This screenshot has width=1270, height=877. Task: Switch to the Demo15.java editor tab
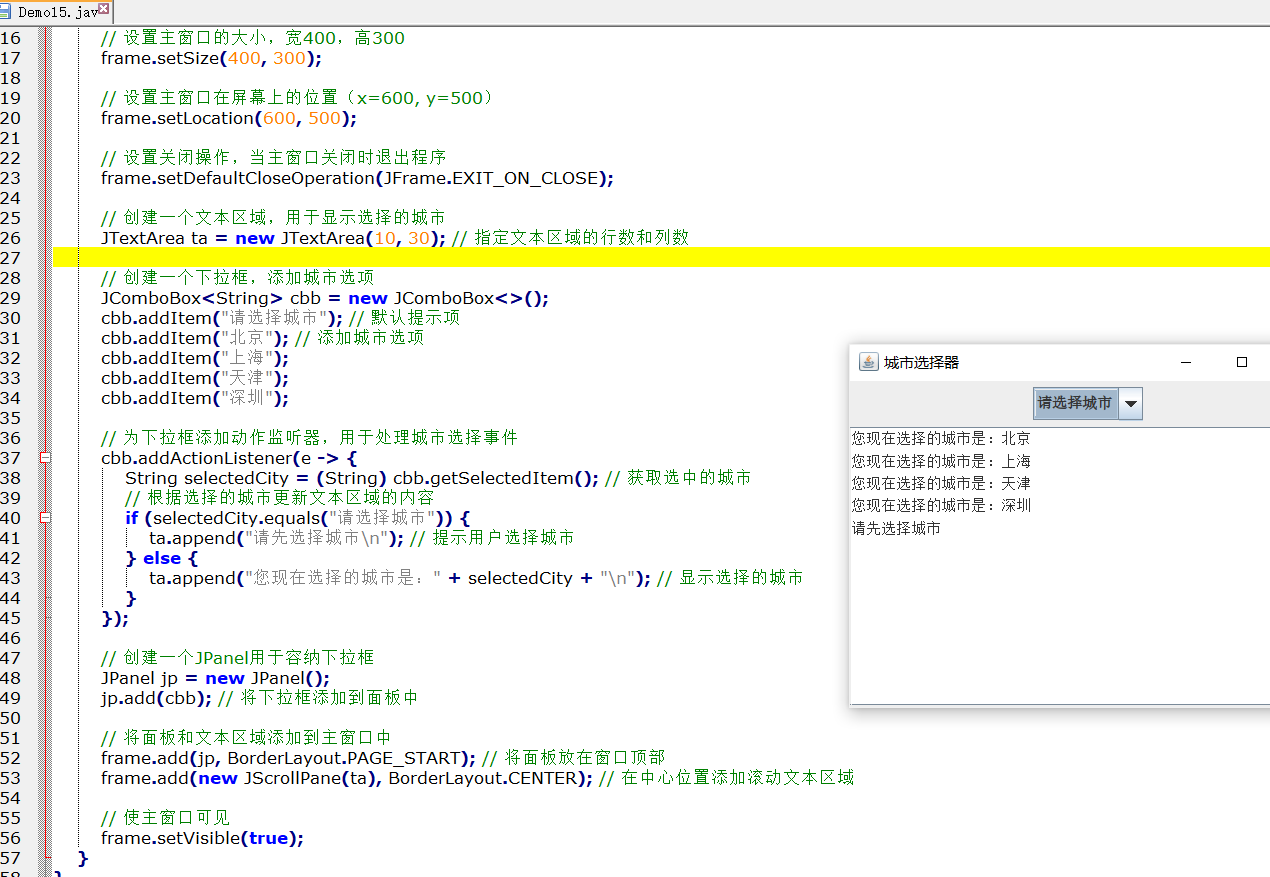(x=56, y=12)
